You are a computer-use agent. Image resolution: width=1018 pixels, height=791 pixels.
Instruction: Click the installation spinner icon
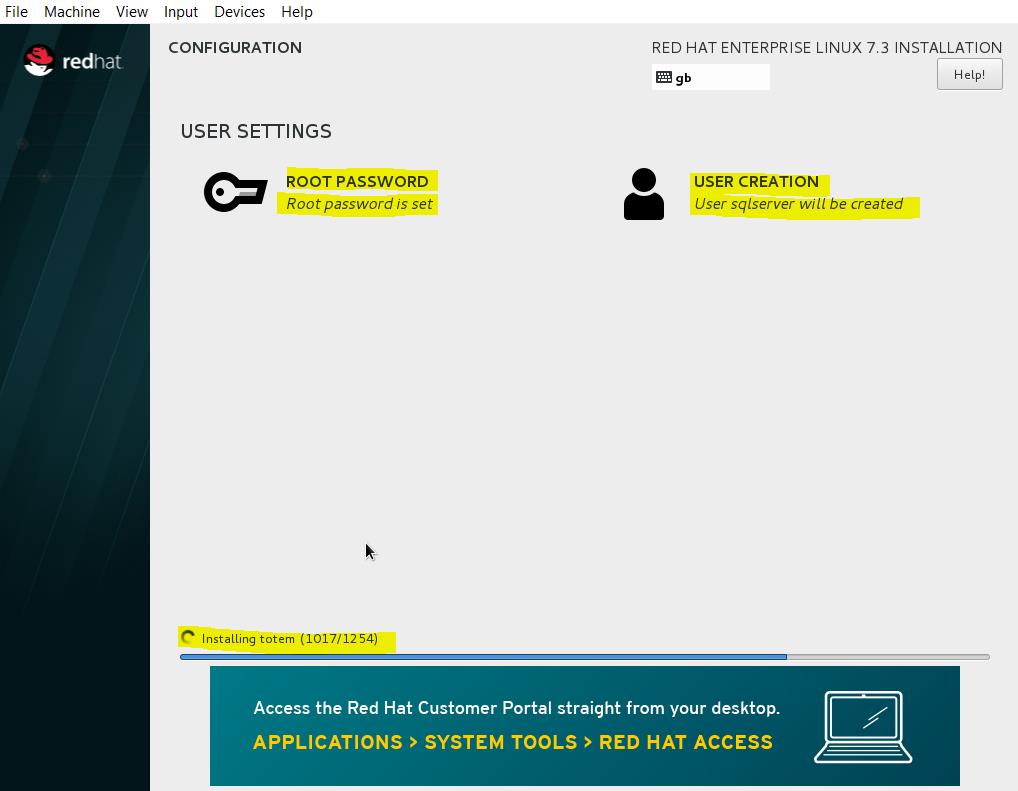click(188, 638)
